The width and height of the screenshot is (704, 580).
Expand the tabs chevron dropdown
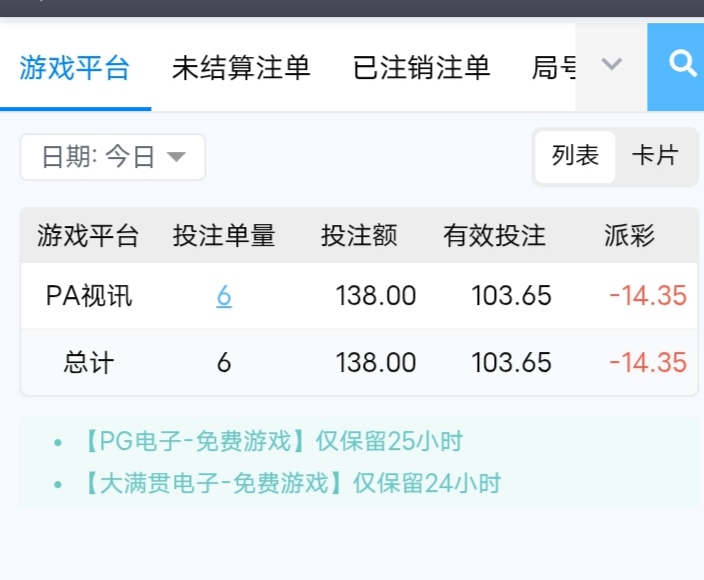click(611, 66)
